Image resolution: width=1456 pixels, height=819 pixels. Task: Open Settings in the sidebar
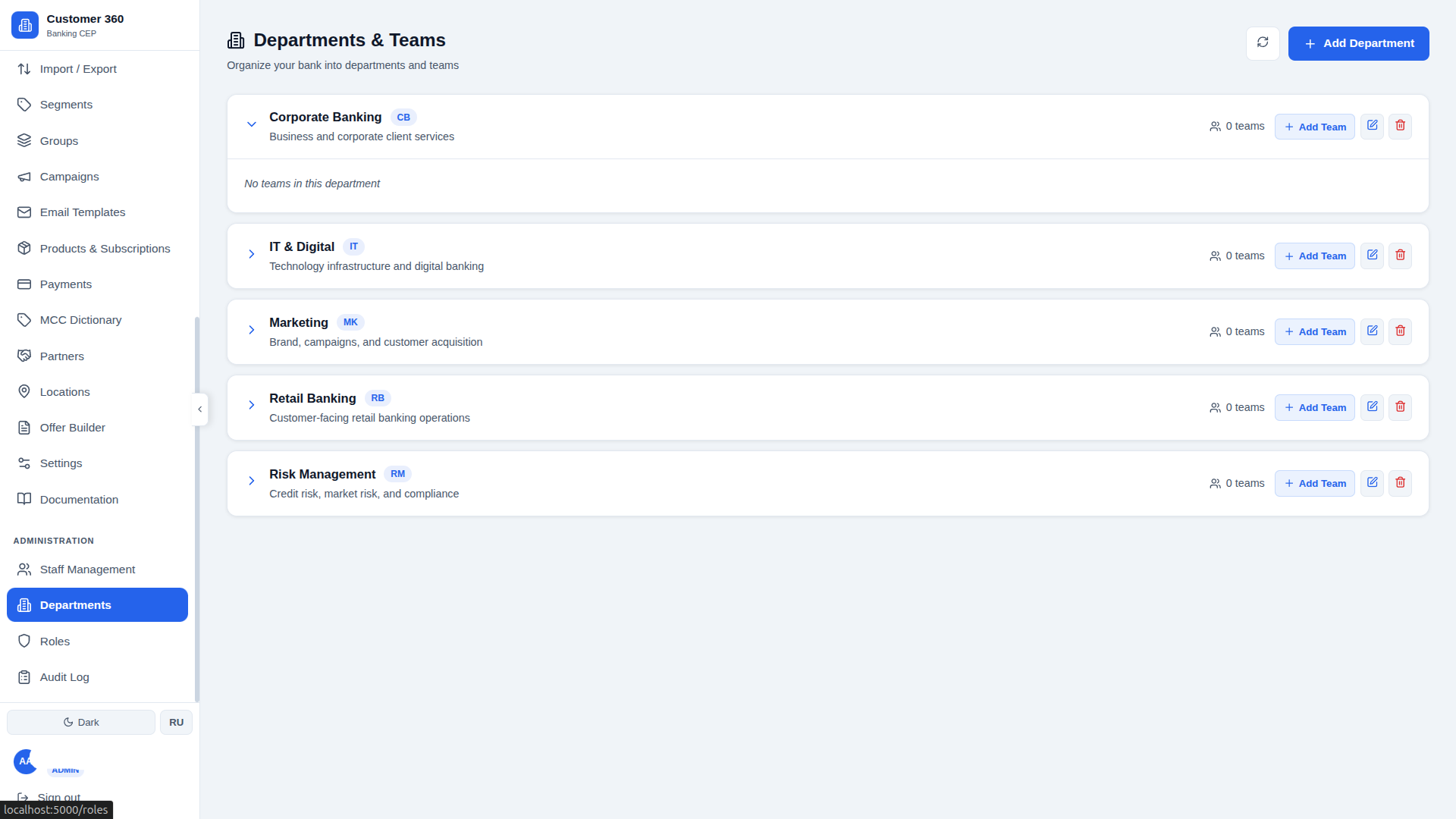pos(97,463)
